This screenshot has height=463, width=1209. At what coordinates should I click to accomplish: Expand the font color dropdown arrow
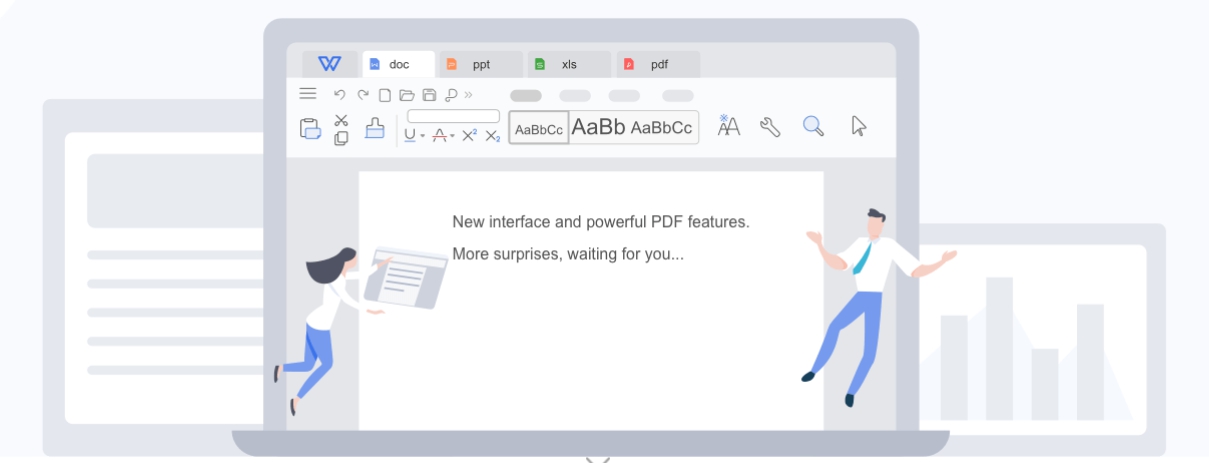coord(452,136)
